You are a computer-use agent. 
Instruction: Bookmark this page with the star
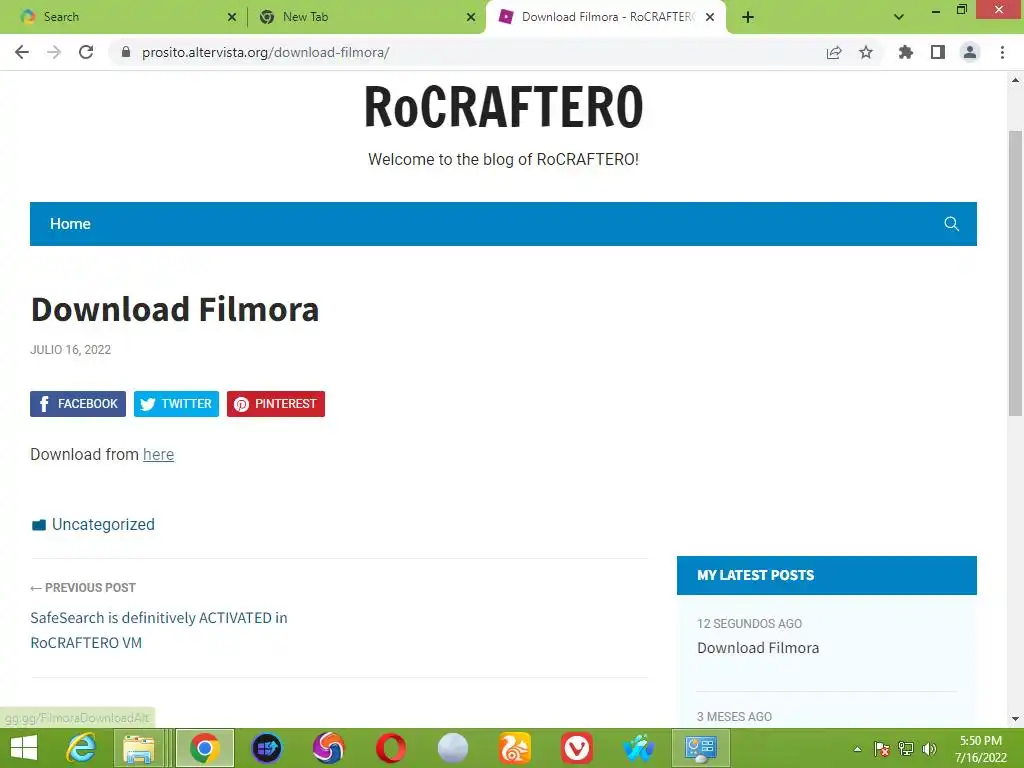866,52
